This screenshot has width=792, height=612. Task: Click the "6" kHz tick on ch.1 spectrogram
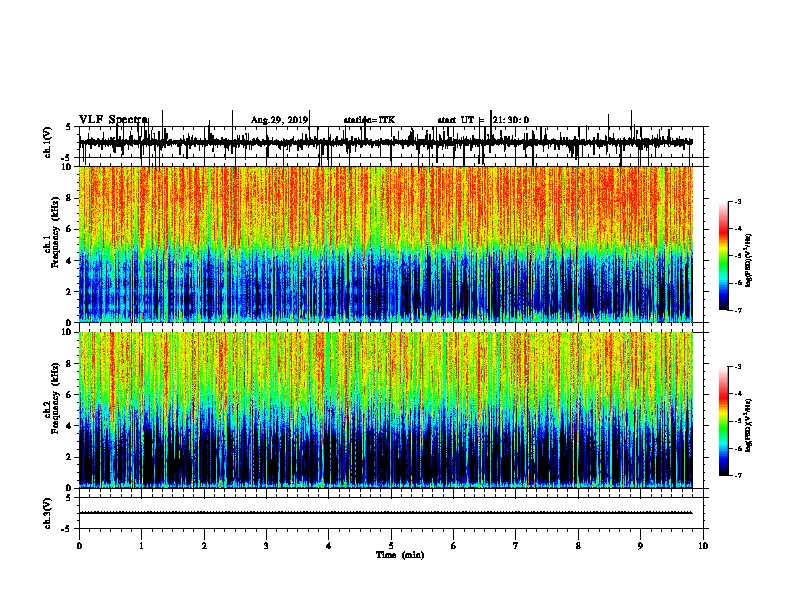pos(70,229)
